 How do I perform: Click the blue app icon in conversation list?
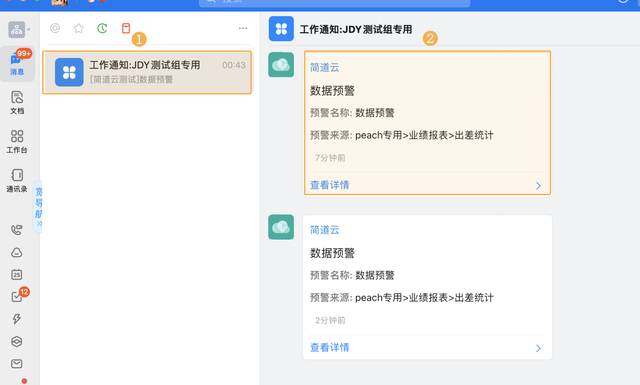(x=69, y=72)
